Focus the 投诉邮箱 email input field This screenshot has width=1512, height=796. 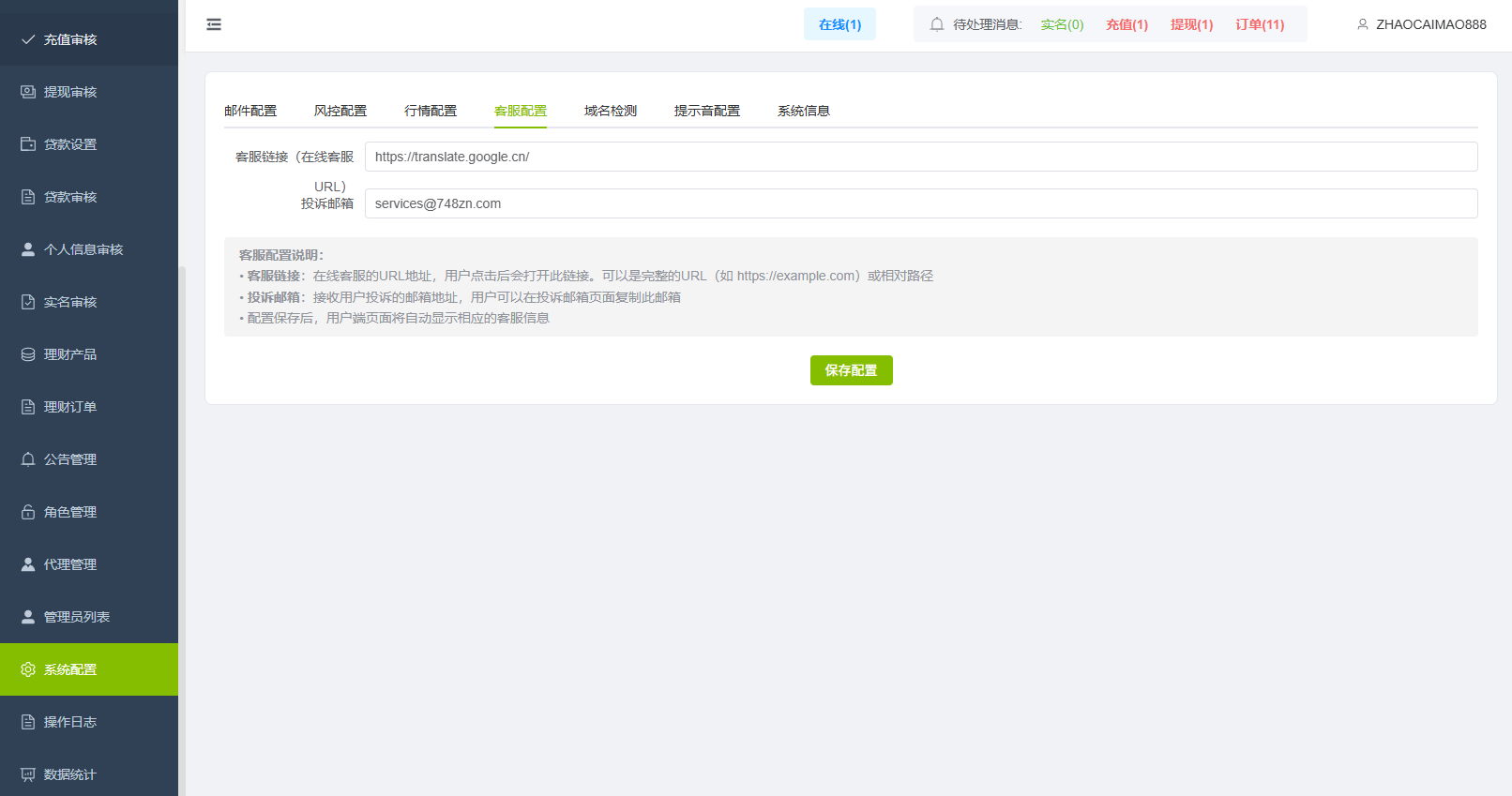point(920,203)
